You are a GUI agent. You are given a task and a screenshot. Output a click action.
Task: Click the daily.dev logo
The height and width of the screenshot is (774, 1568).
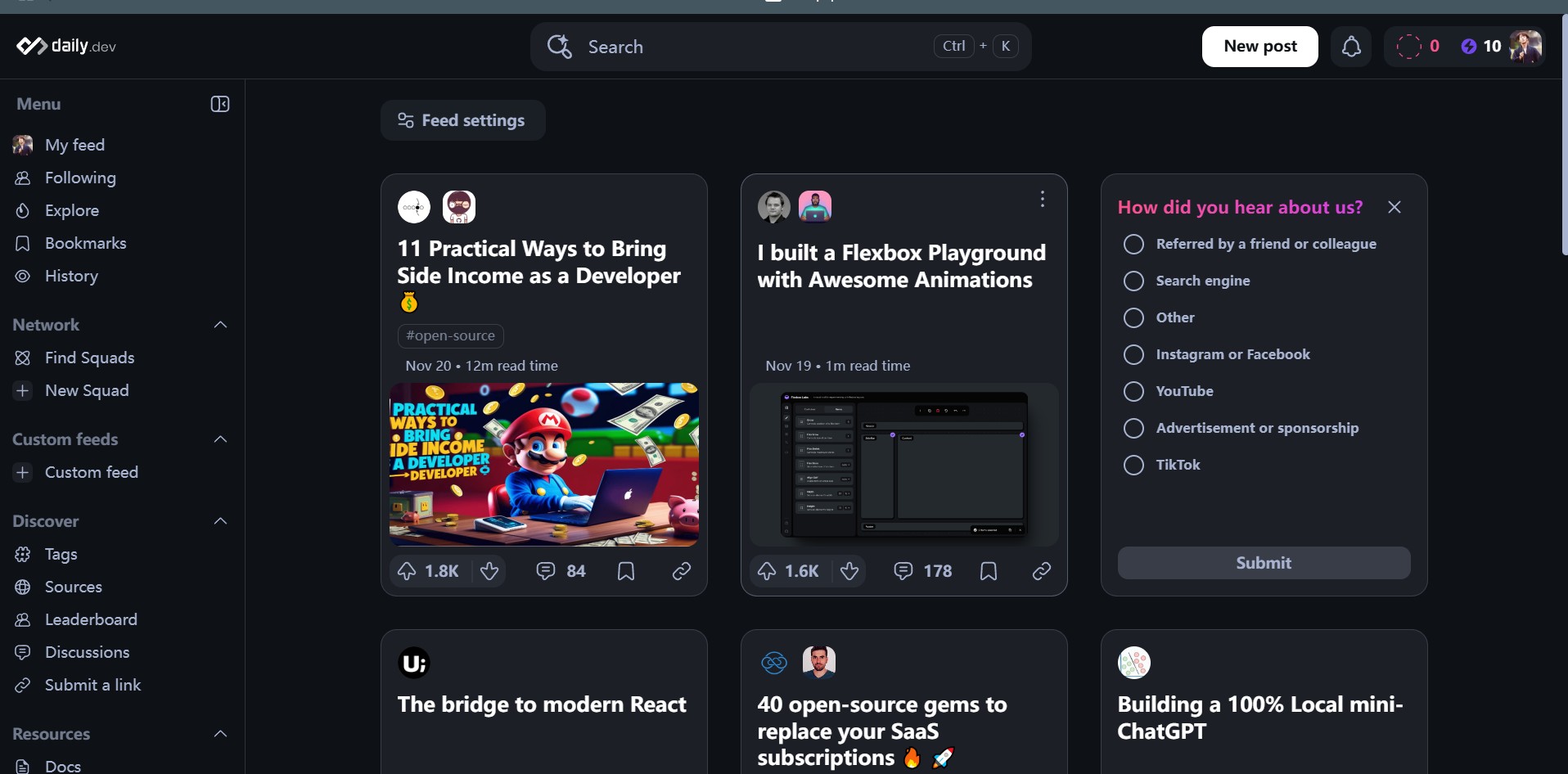66,46
